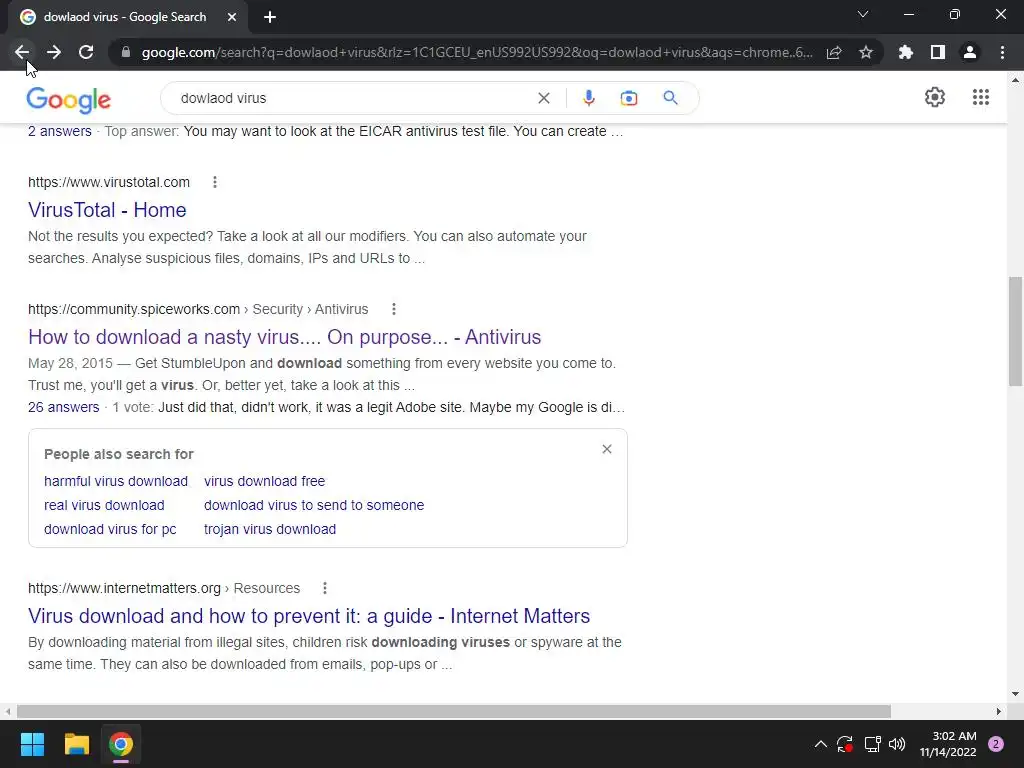The width and height of the screenshot is (1024, 768).
Task: Click the '2 answers' link
Action: [x=59, y=131]
